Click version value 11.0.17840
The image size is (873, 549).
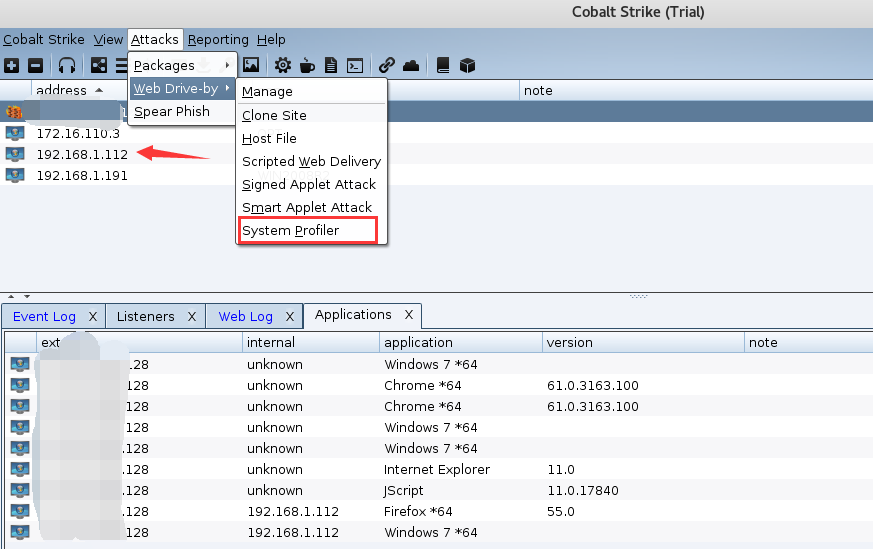[x=583, y=491]
